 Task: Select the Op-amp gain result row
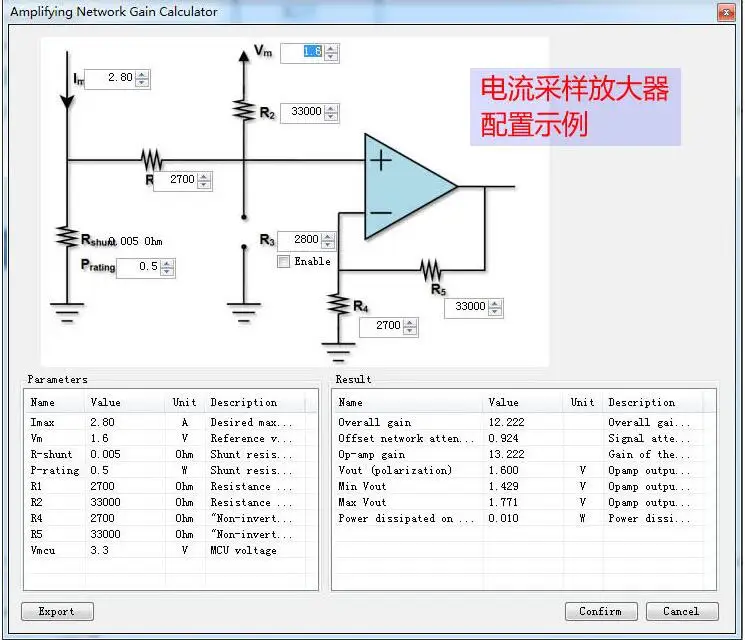point(524,455)
